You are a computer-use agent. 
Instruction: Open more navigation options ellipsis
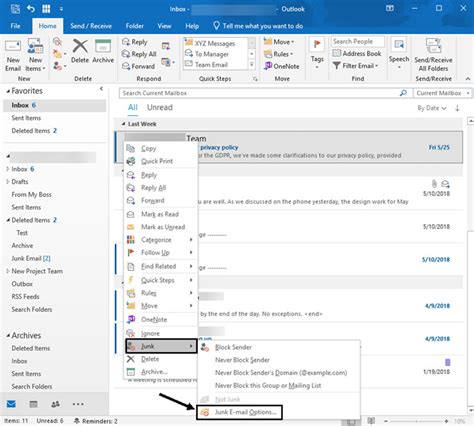click(x=78, y=404)
